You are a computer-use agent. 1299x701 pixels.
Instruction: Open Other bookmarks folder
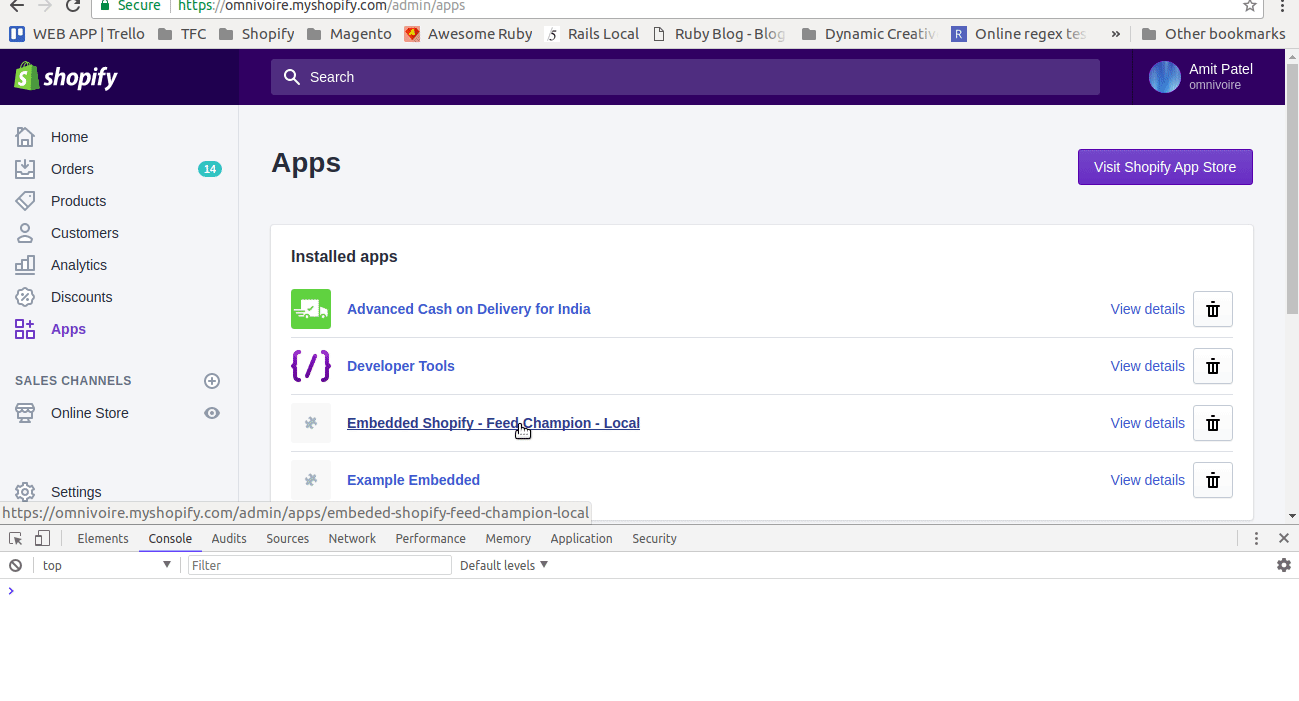[x=1213, y=34]
